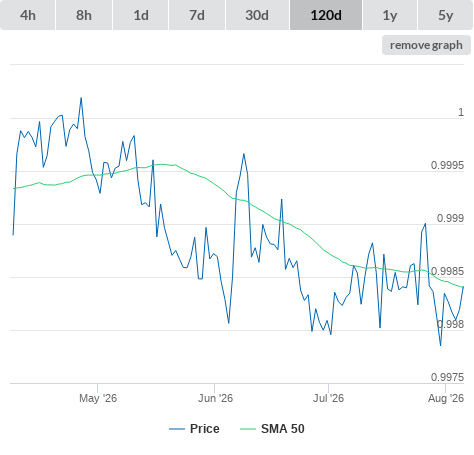Select the active 120d tab
This screenshot has height=455, width=474.
click(x=326, y=15)
